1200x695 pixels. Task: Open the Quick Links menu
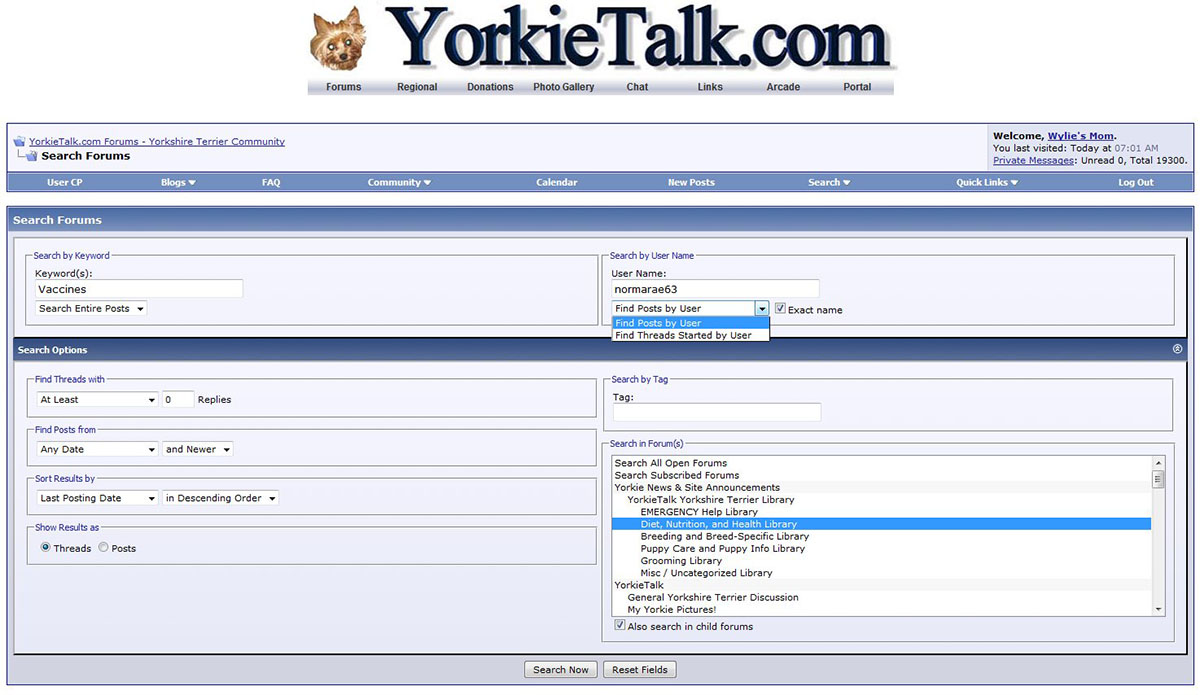click(x=987, y=183)
